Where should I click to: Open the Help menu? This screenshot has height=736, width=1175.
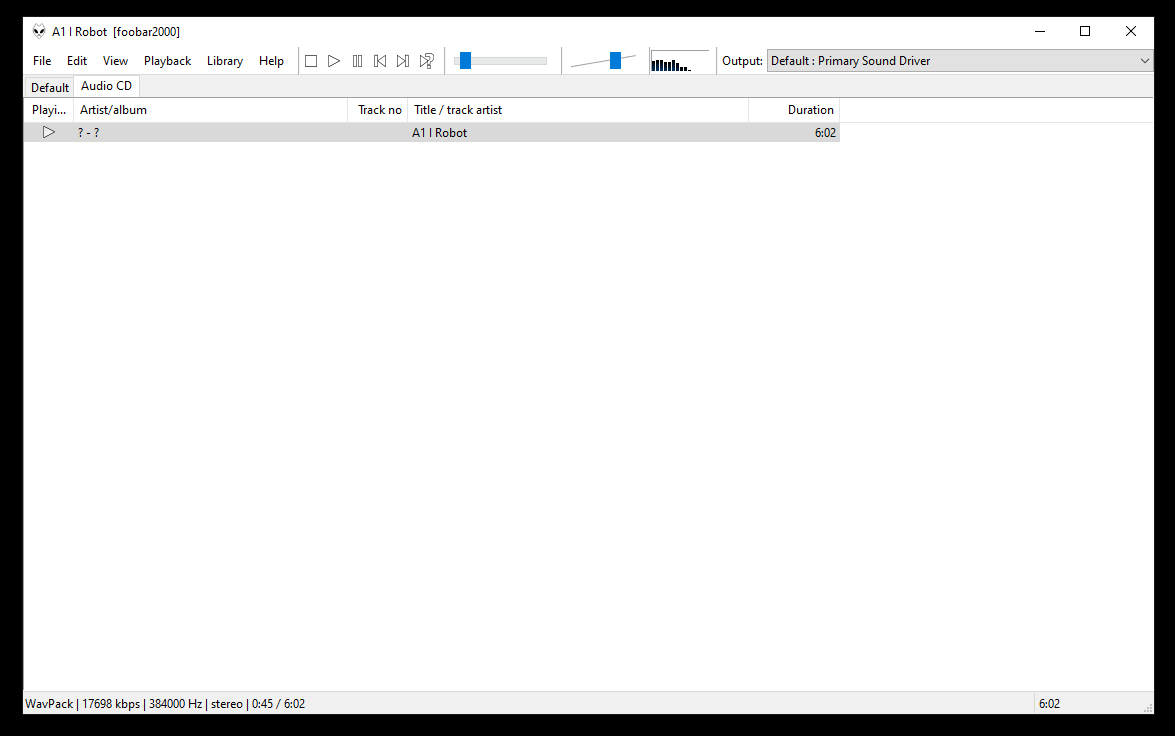[271, 61]
